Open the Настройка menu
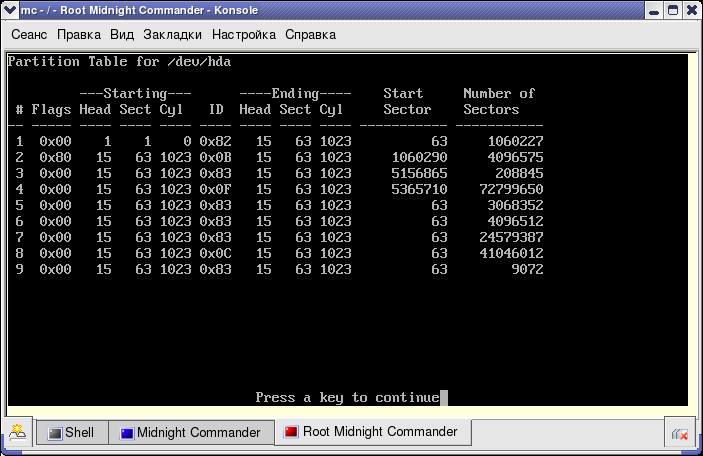The image size is (703, 456). tap(244, 35)
